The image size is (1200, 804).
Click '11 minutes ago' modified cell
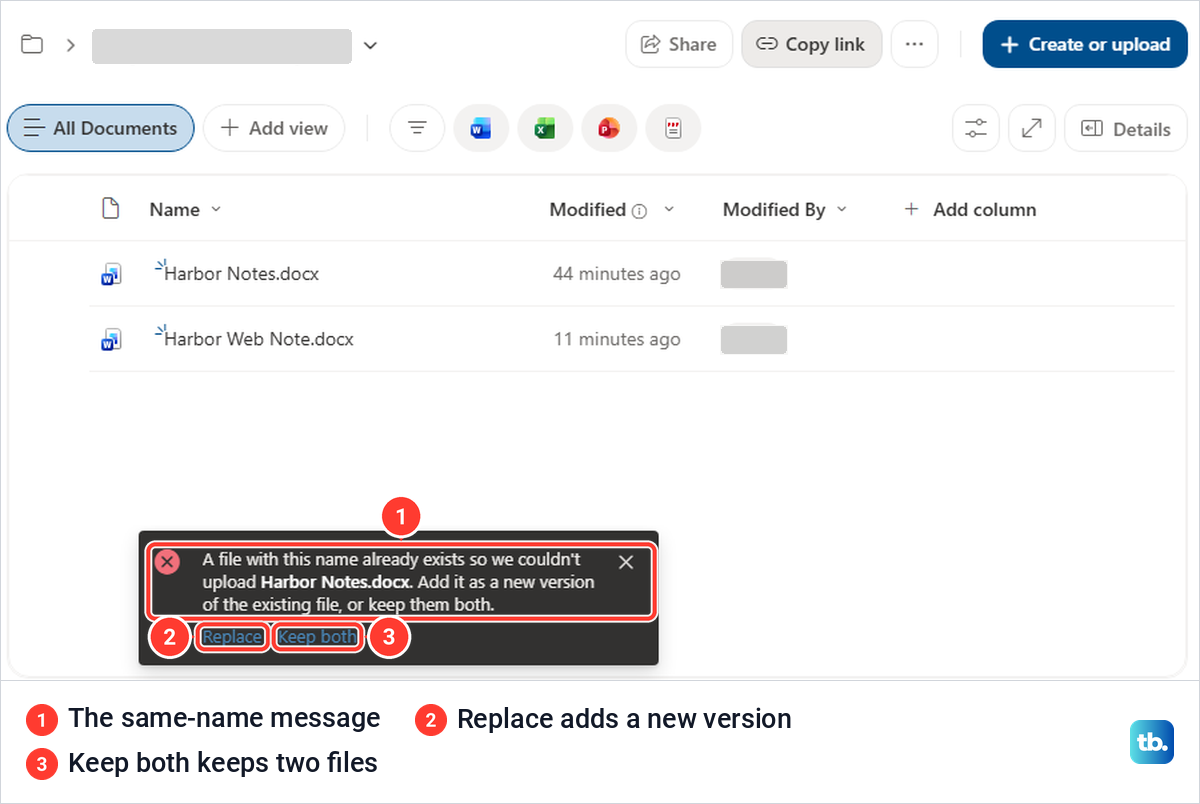[x=617, y=339]
